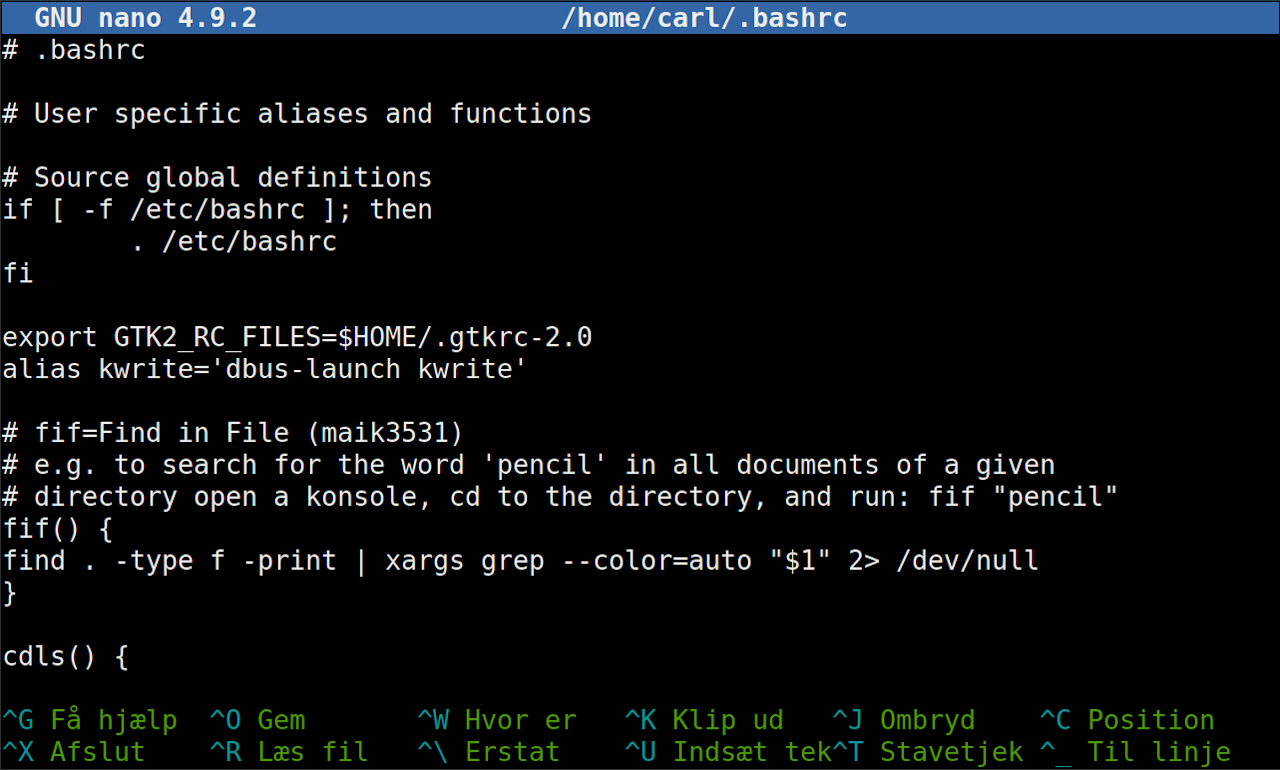This screenshot has width=1280, height=770.
Task: Click the ^R Læs fil shortcut
Action: click(289, 752)
